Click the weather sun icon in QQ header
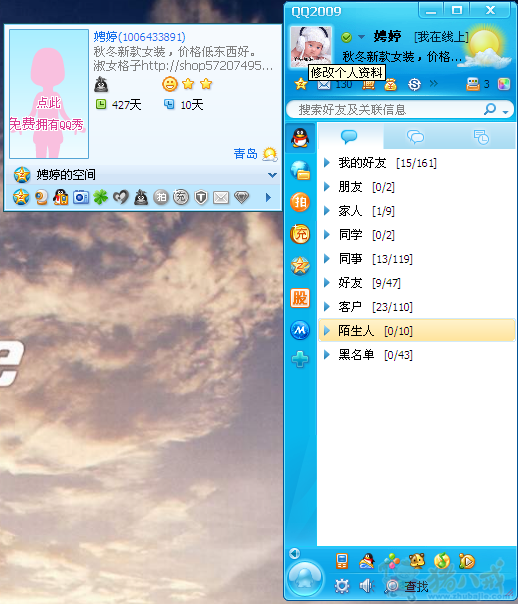The width and height of the screenshot is (518, 604). click(x=486, y=48)
